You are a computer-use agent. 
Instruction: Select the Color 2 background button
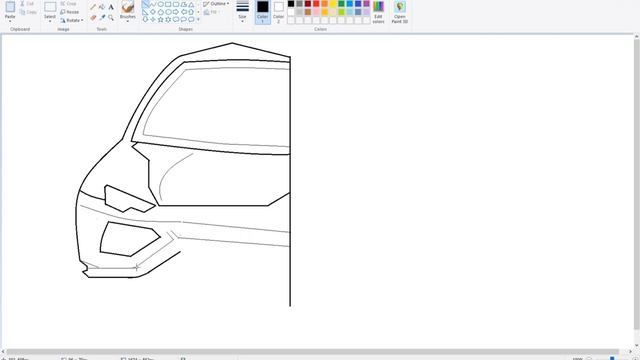[x=278, y=11]
